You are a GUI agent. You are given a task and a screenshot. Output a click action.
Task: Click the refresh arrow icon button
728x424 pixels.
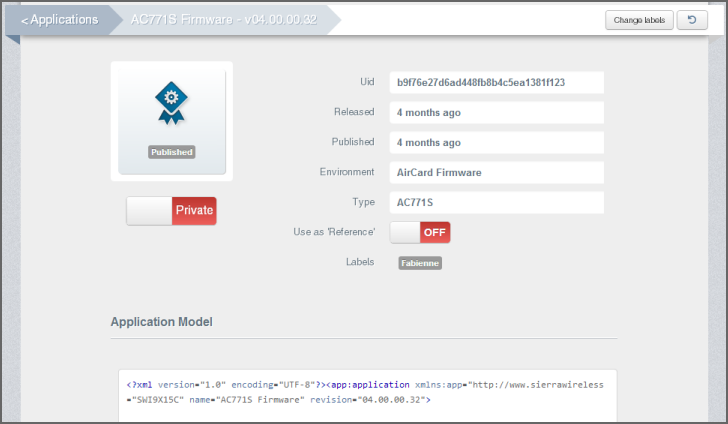click(x=691, y=20)
